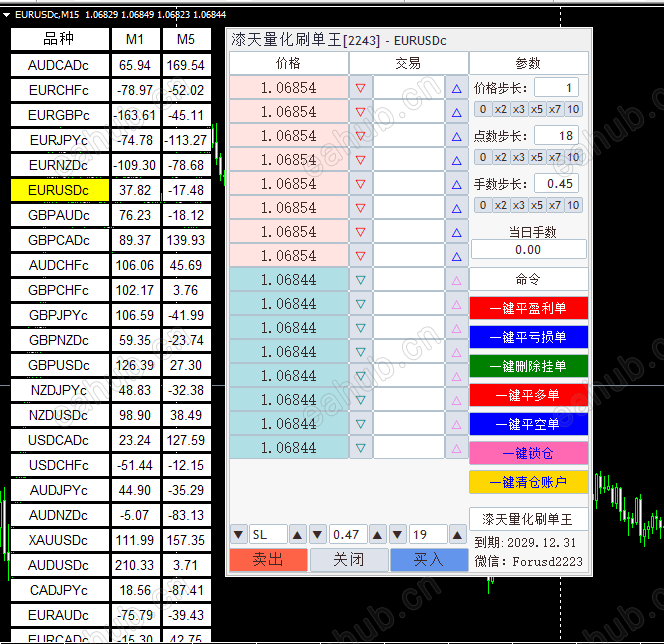Viewport: 664px width, 644px height.
Task: Click the 价格步长 input field
Action: tap(556, 88)
